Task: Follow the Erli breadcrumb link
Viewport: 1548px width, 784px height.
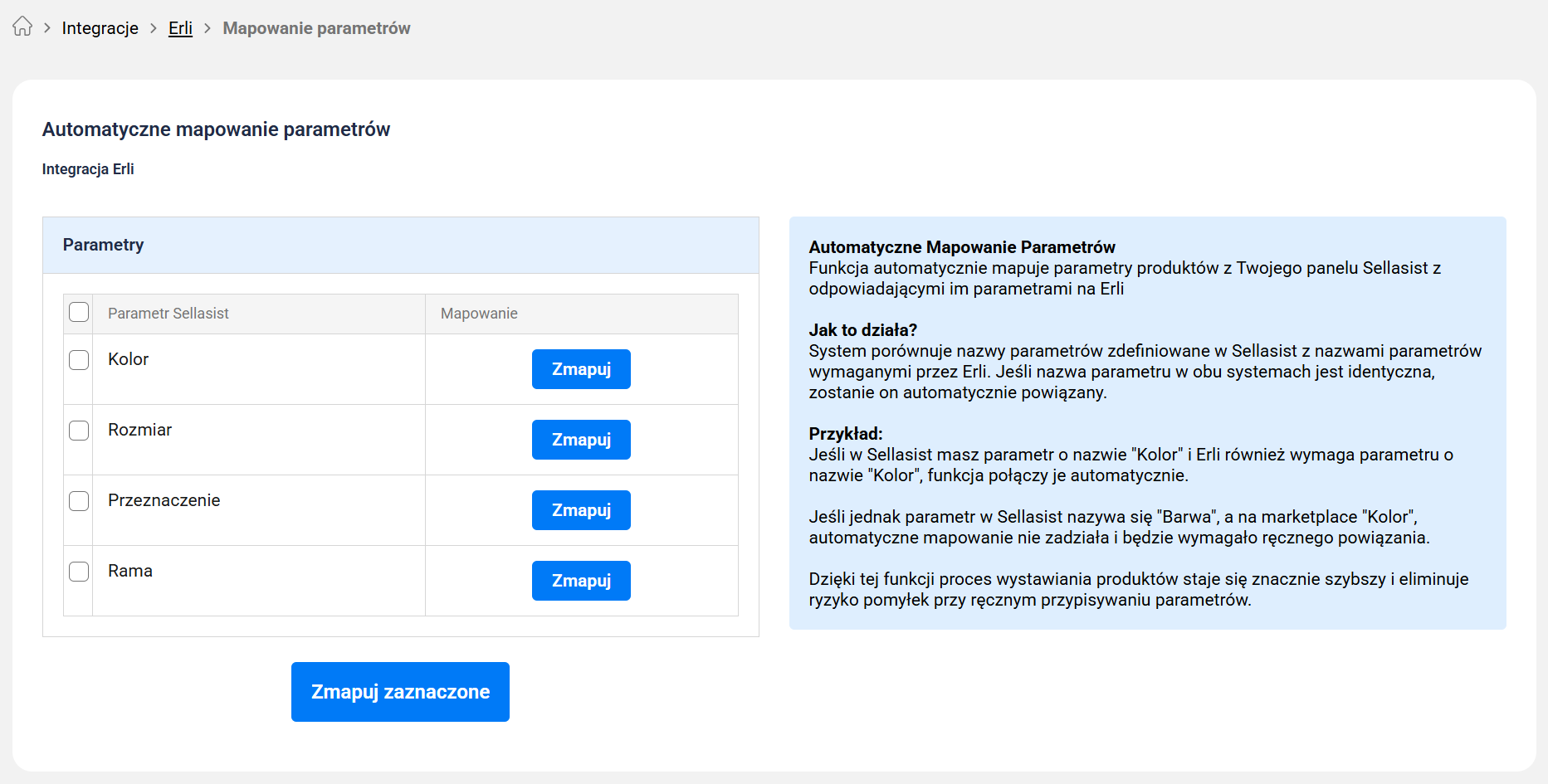Action: pos(180,28)
